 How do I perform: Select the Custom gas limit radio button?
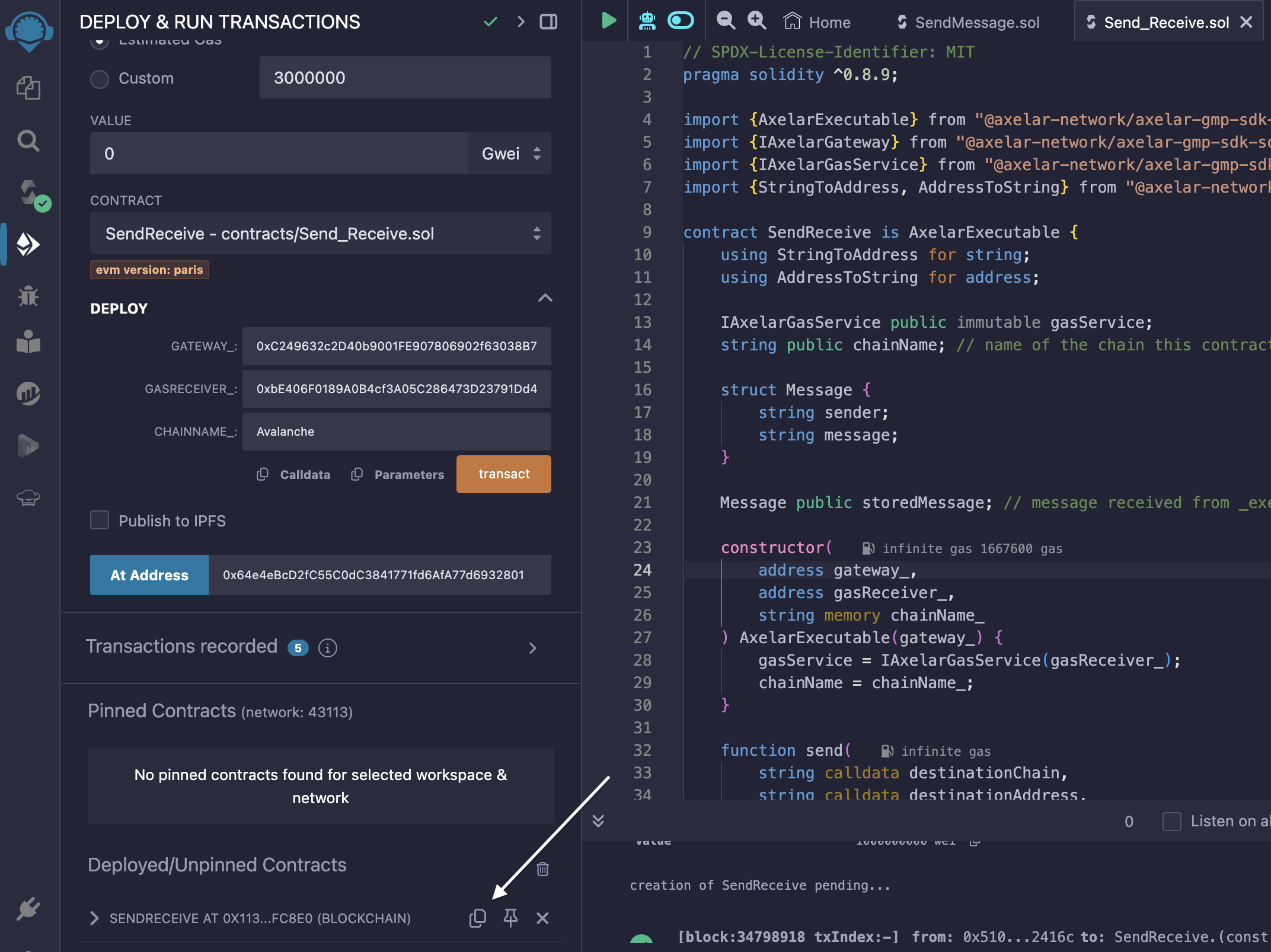click(100, 78)
